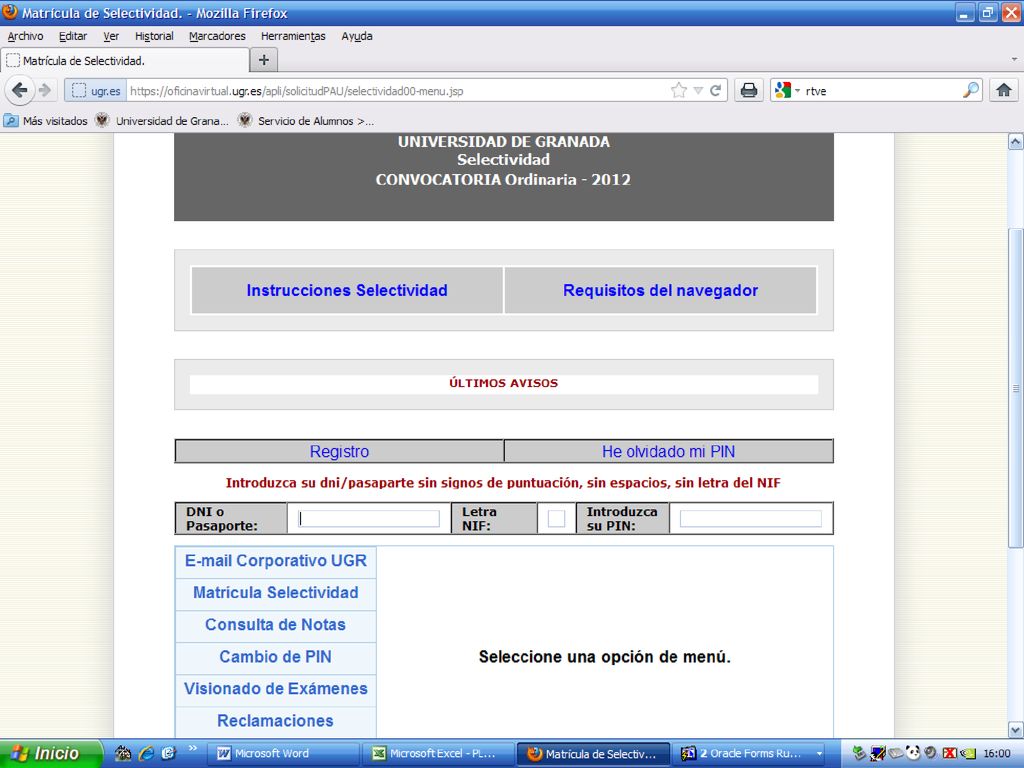Click the third quick launch icon
The width and height of the screenshot is (1024, 768).
click(168, 753)
